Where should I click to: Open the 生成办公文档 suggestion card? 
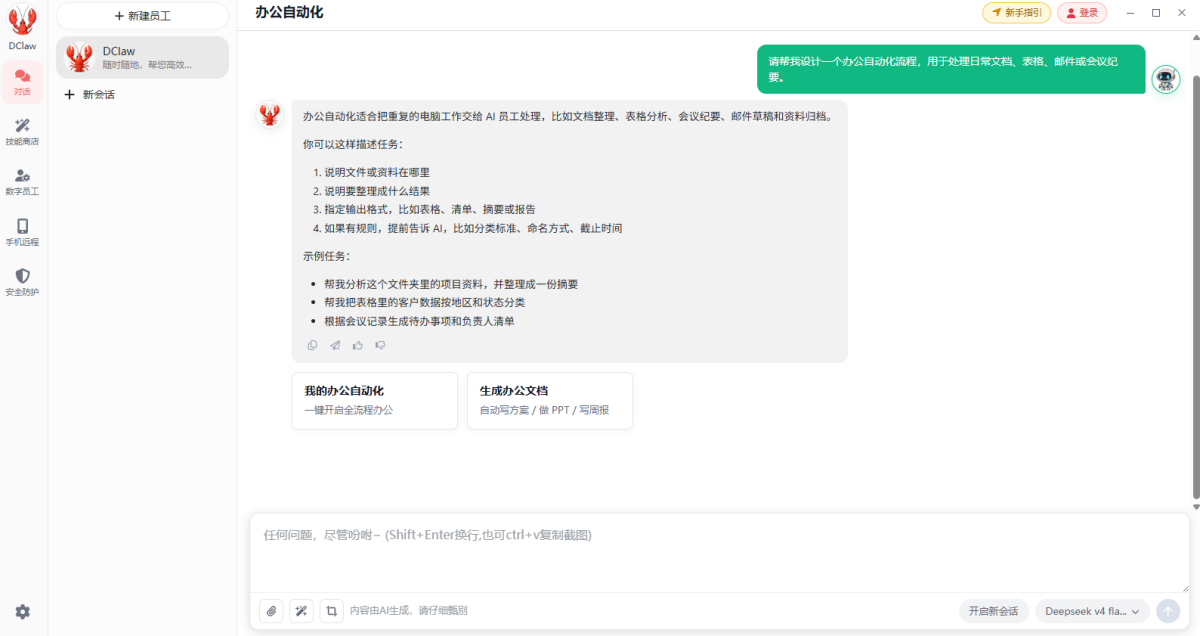point(550,400)
